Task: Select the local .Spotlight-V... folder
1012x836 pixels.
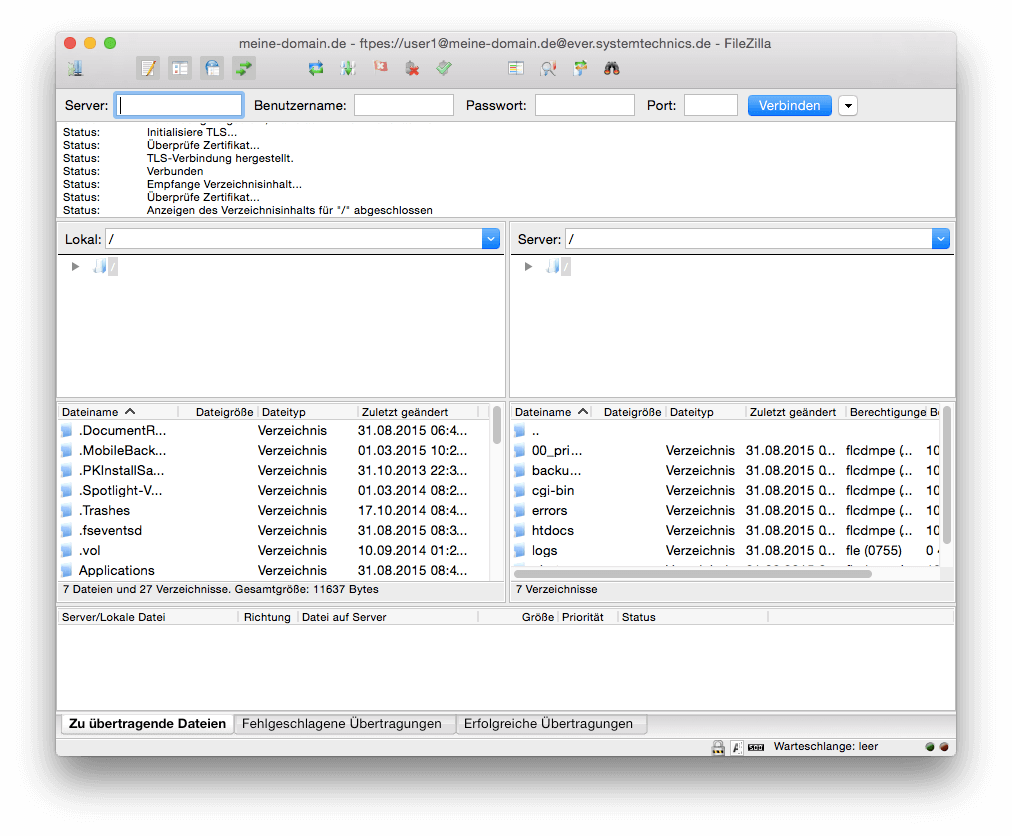Action: [274, 491]
